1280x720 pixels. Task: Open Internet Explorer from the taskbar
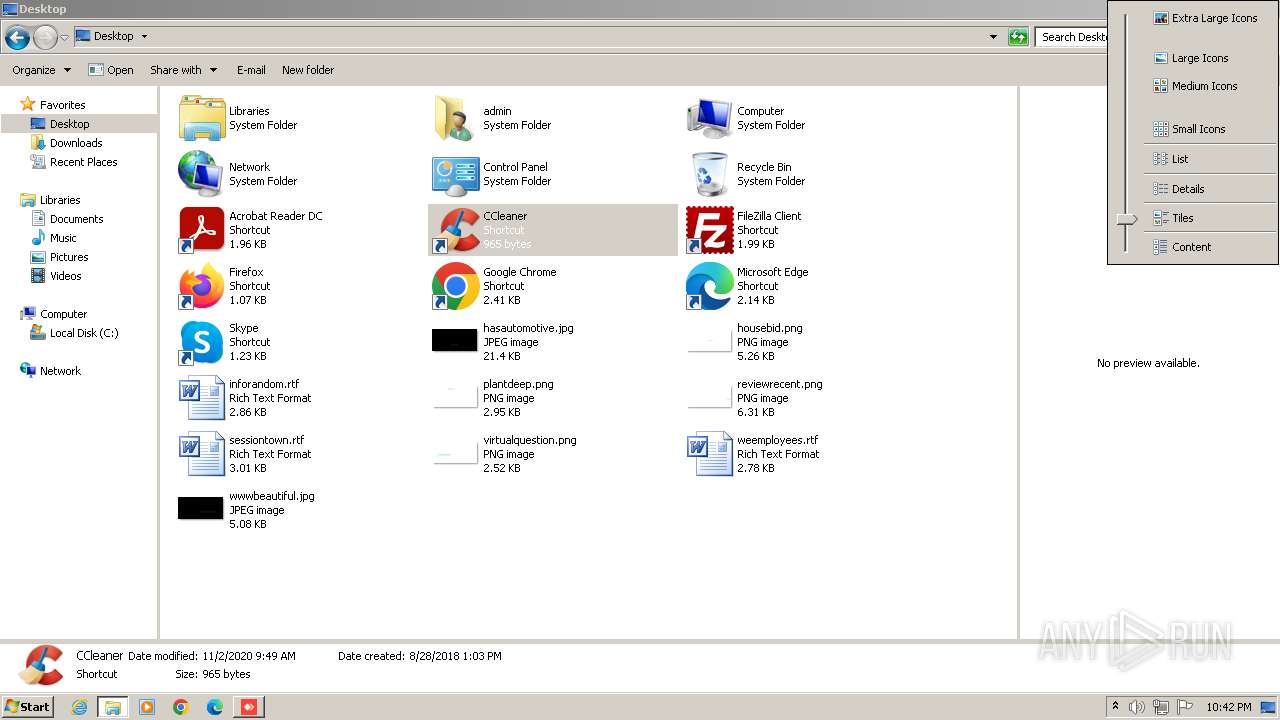pos(81,707)
